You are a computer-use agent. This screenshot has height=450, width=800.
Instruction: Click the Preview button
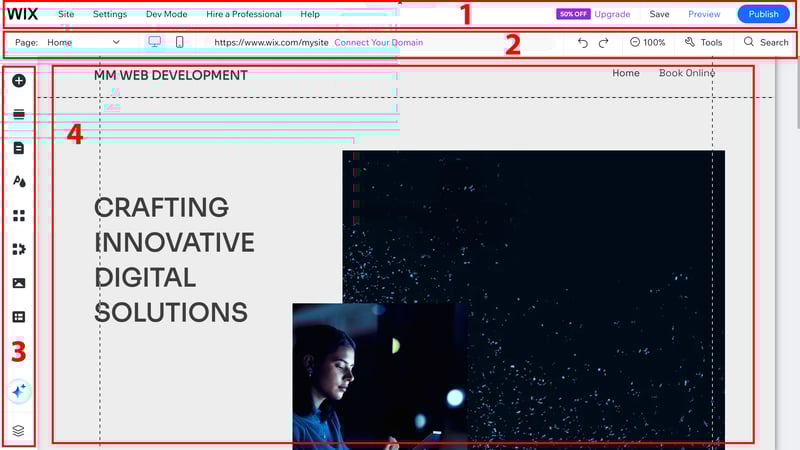click(x=704, y=14)
